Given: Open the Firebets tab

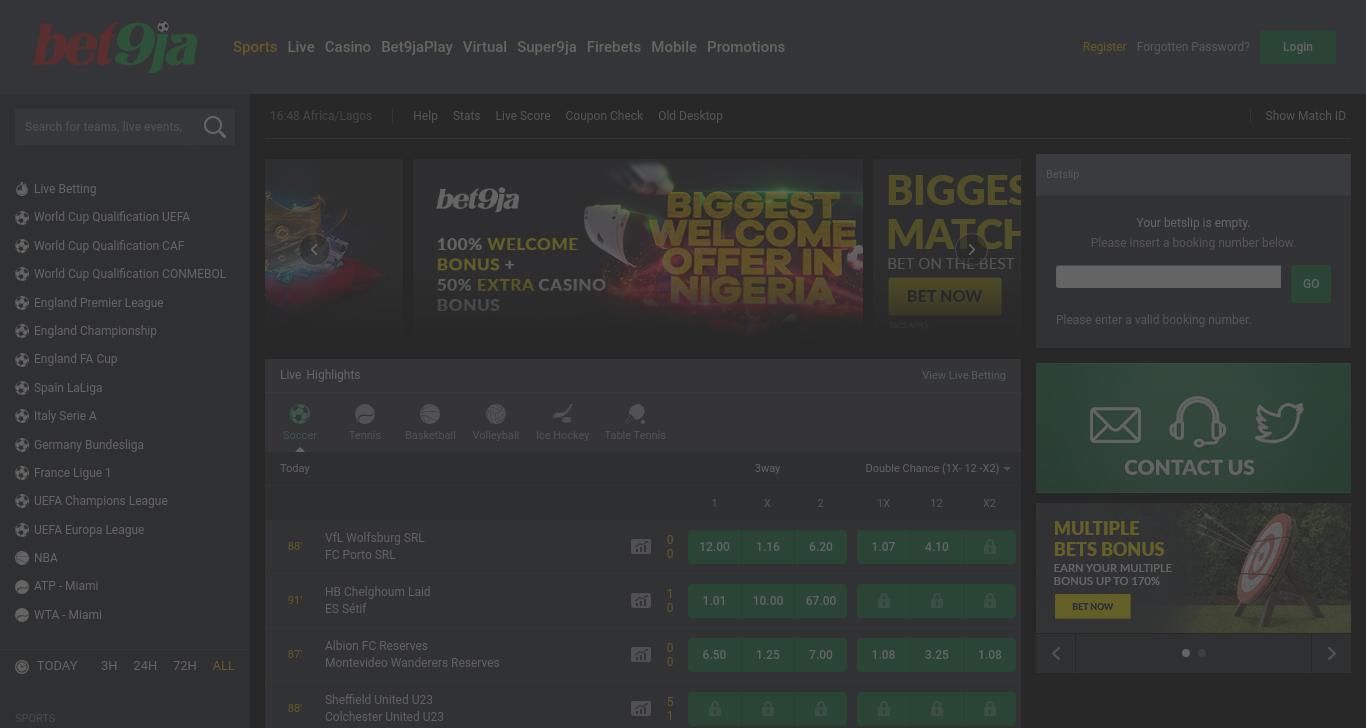Looking at the screenshot, I should pos(614,47).
